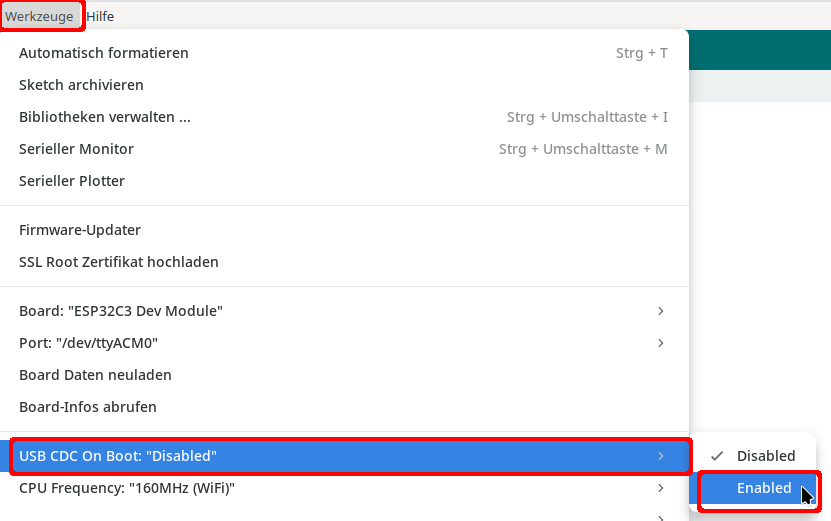Click SSL Root Zertifikat hochladen
The image size is (831, 521).
point(119,262)
